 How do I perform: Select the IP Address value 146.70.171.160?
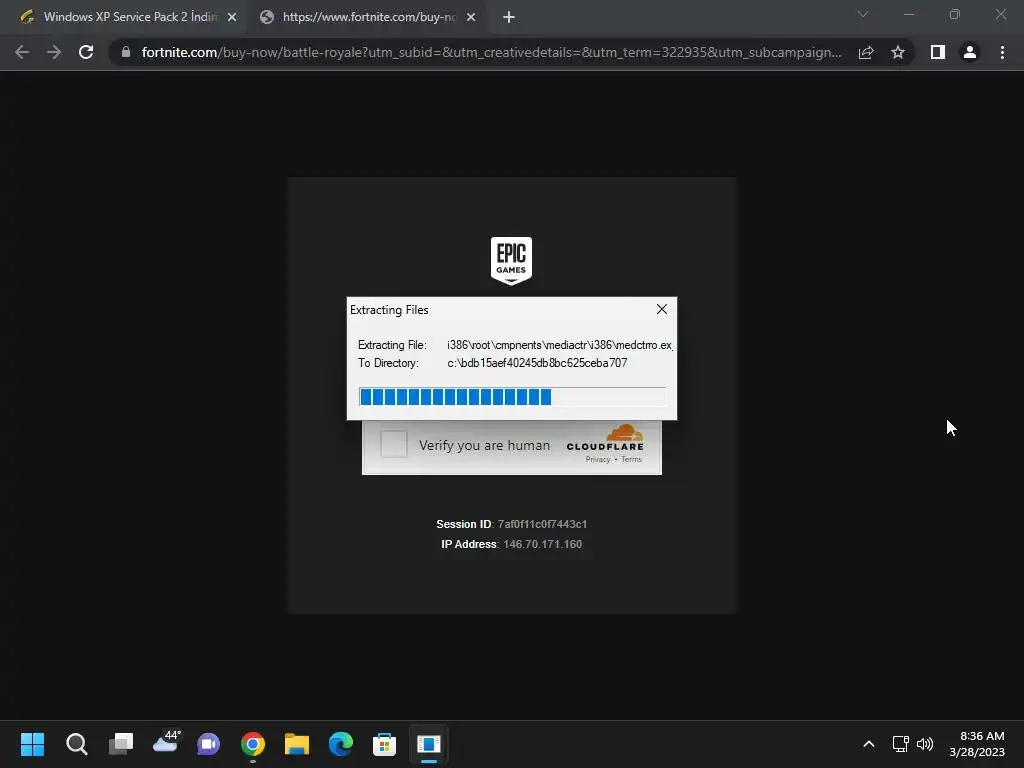tap(542, 544)
